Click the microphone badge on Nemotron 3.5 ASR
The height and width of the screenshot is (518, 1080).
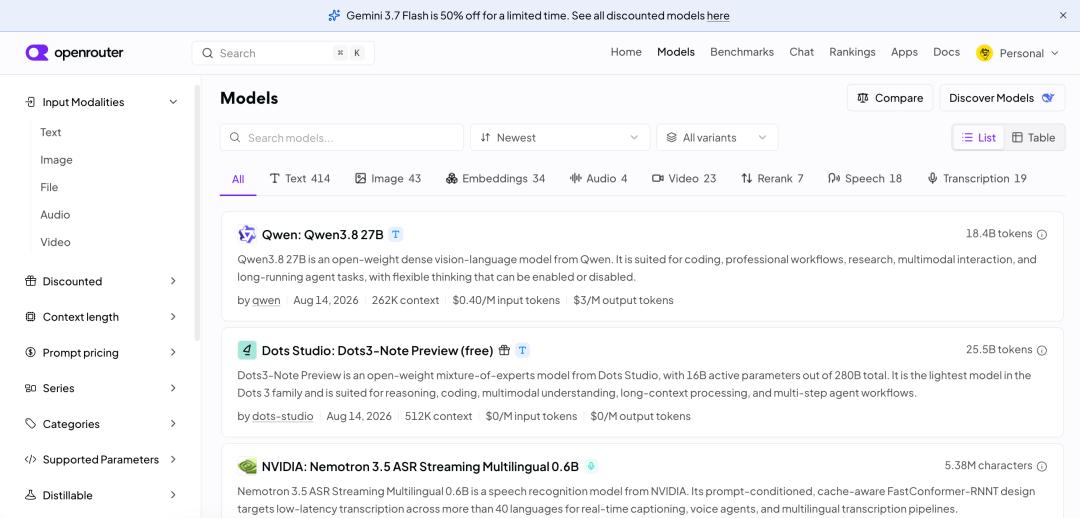(590, 466)
